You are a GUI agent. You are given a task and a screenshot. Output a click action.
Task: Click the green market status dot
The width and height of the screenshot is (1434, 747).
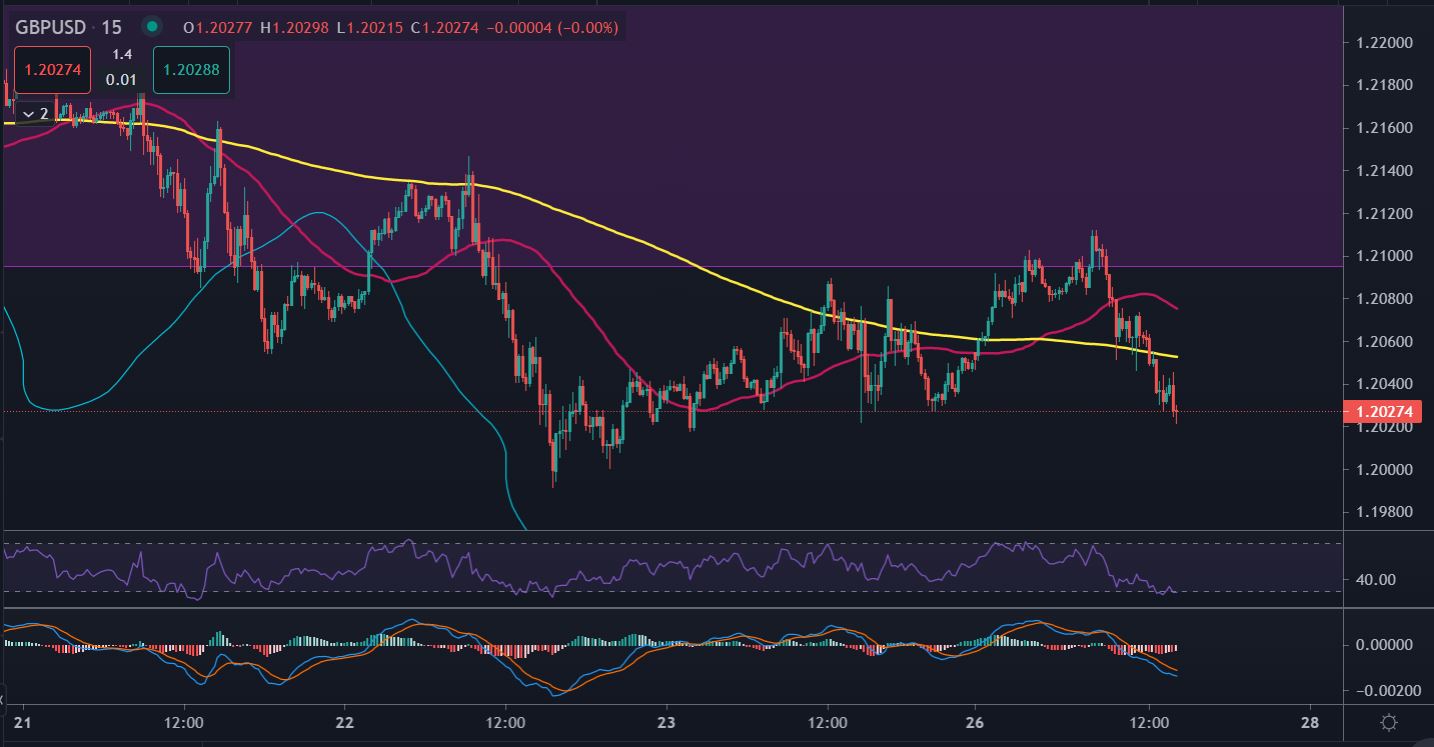(x=151, y=27)
